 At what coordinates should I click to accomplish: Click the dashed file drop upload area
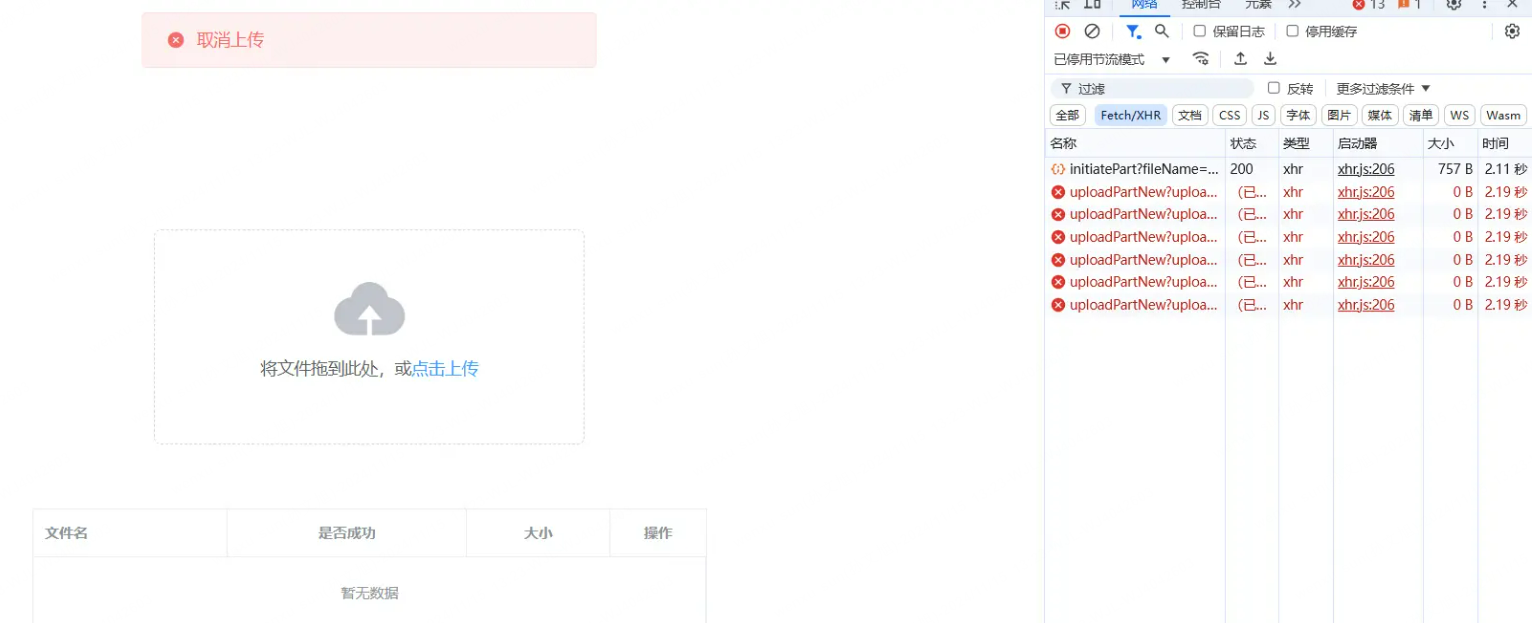click(369, 337)
